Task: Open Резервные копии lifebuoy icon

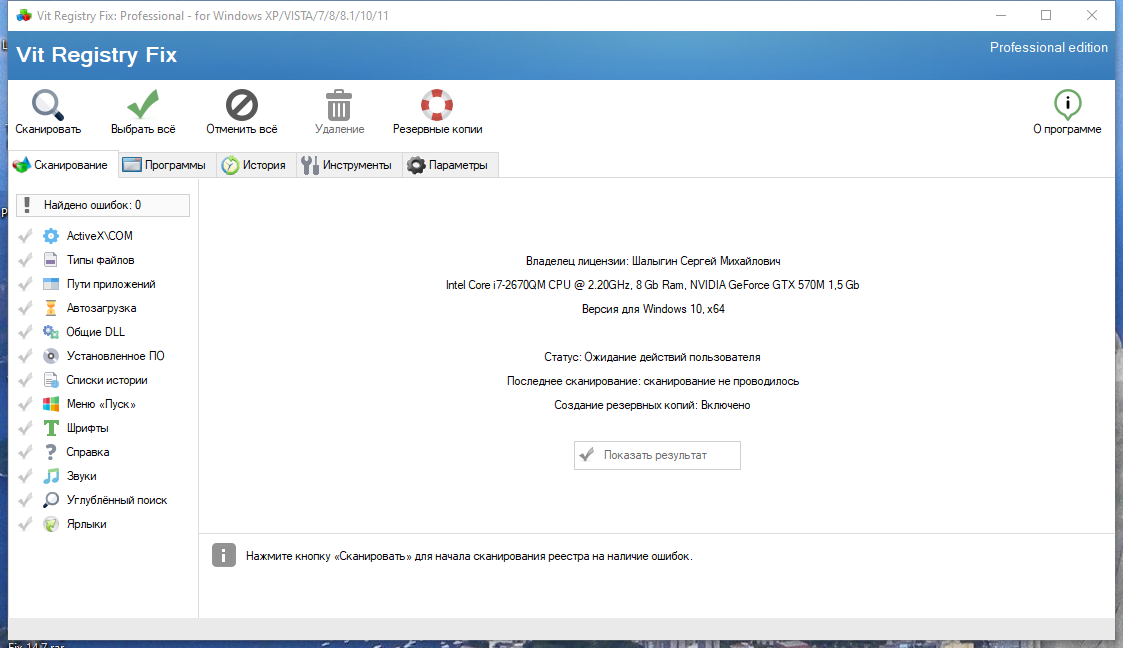Action: (437, 105)
